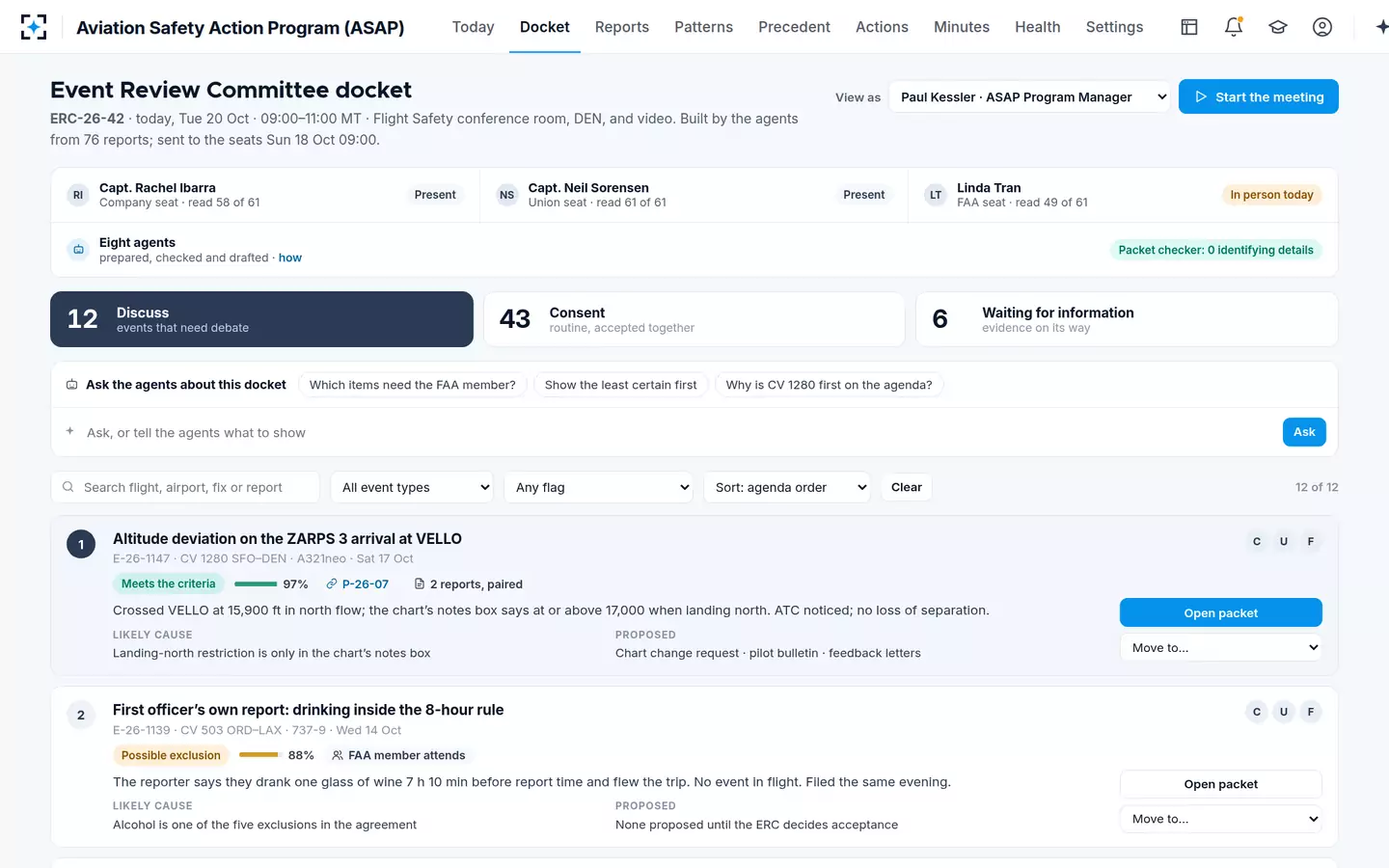Click the Eight agents robot icon

78,250
